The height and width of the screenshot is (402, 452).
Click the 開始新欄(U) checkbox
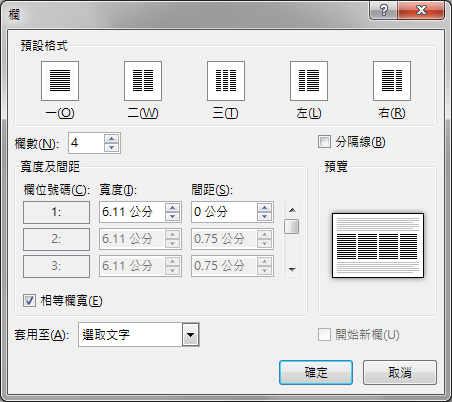(x=324, y=335)
